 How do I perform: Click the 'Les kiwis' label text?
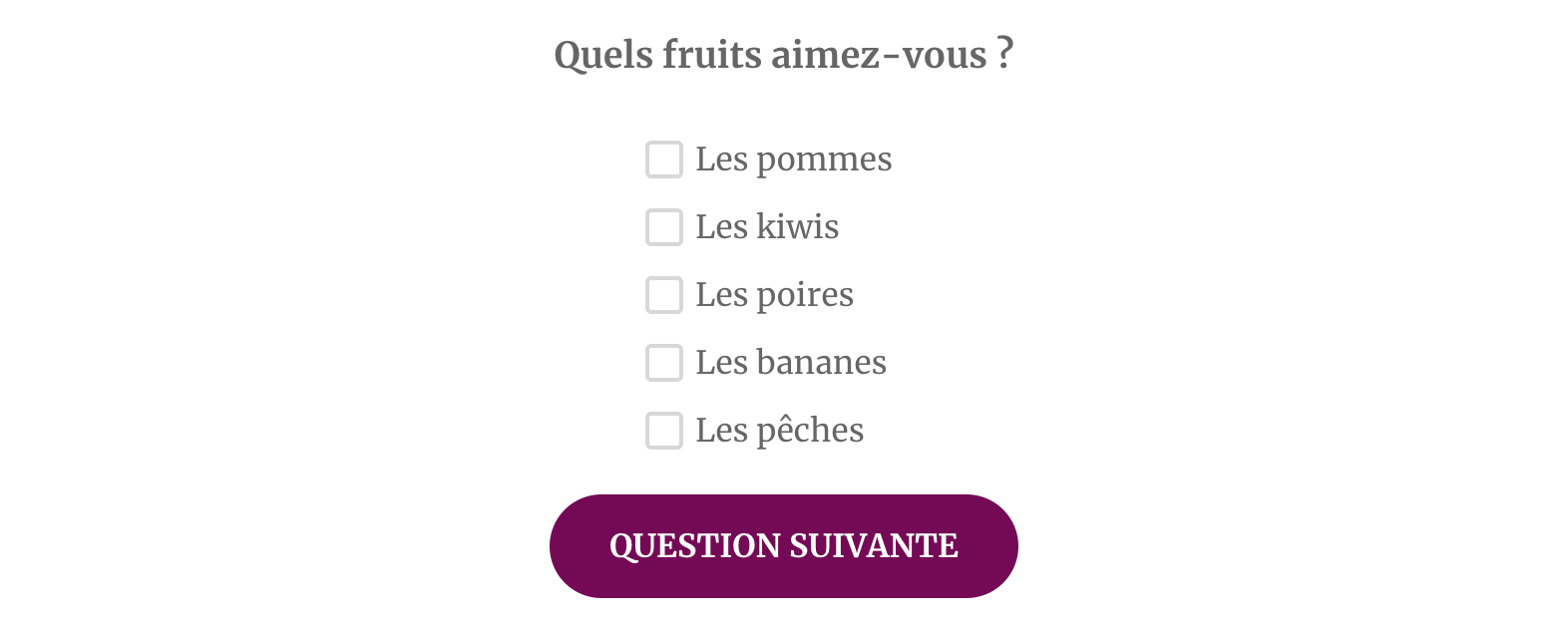767,227
